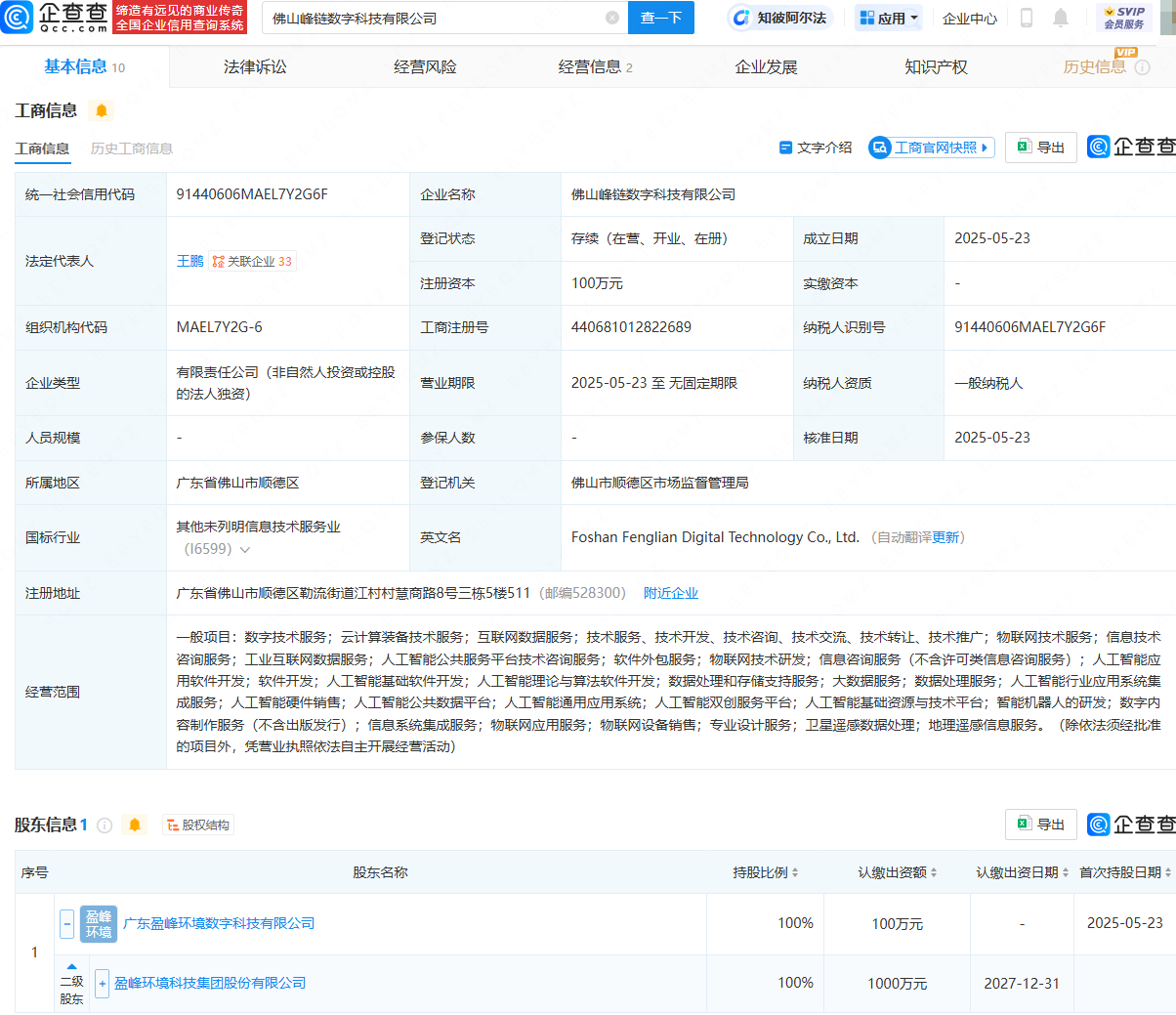The height and width of the screenshot is (1015, 1176).
Task: Switch to the 法律诉讼 tab
Action: 255,66
